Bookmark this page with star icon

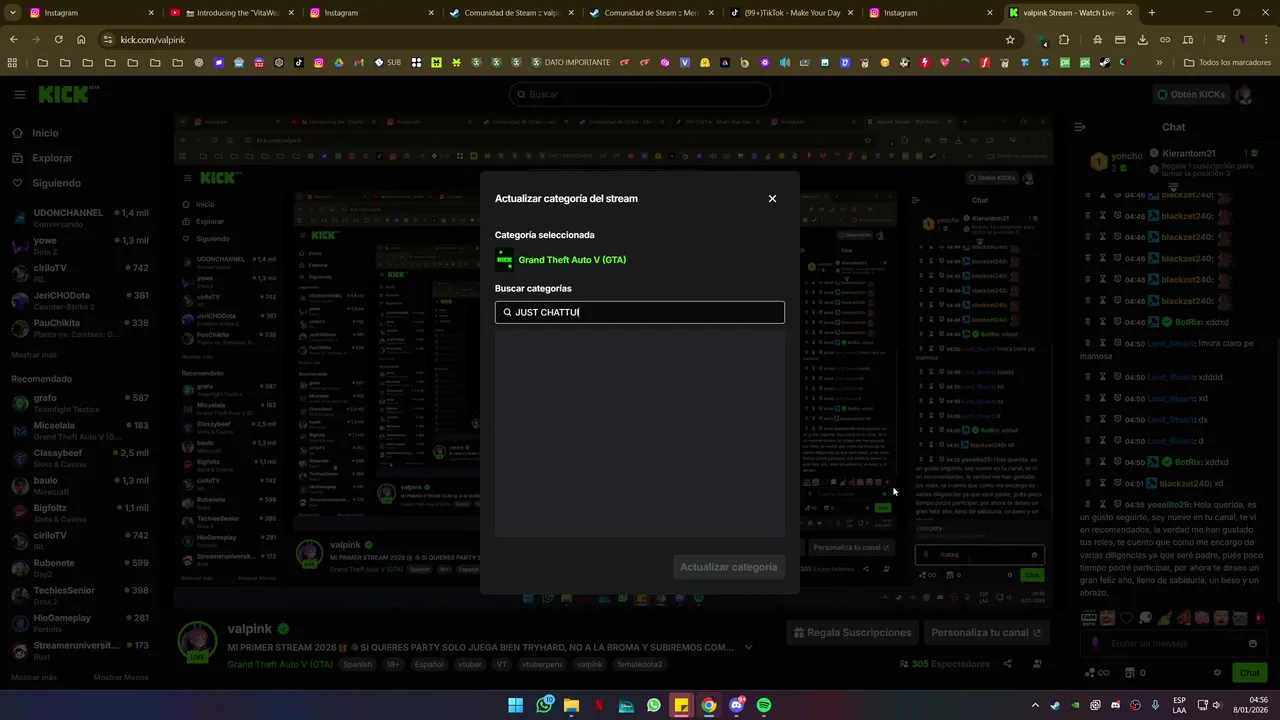coord(1010,40)
